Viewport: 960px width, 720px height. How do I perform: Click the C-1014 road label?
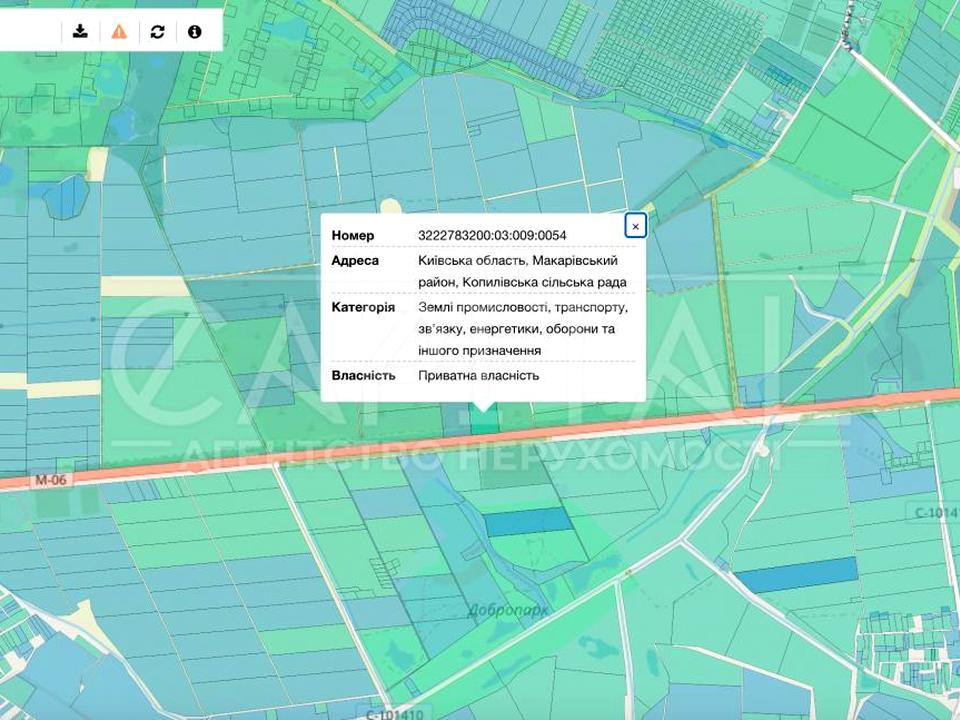935,513
